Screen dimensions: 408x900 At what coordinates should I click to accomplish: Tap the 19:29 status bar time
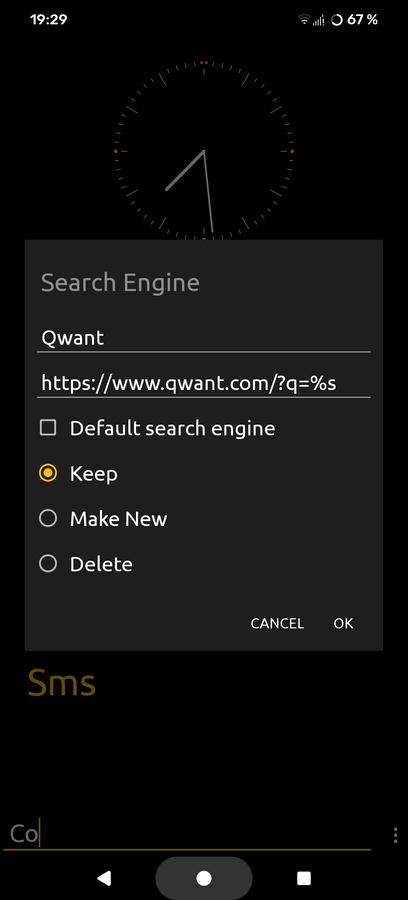(x=48, y=20)
